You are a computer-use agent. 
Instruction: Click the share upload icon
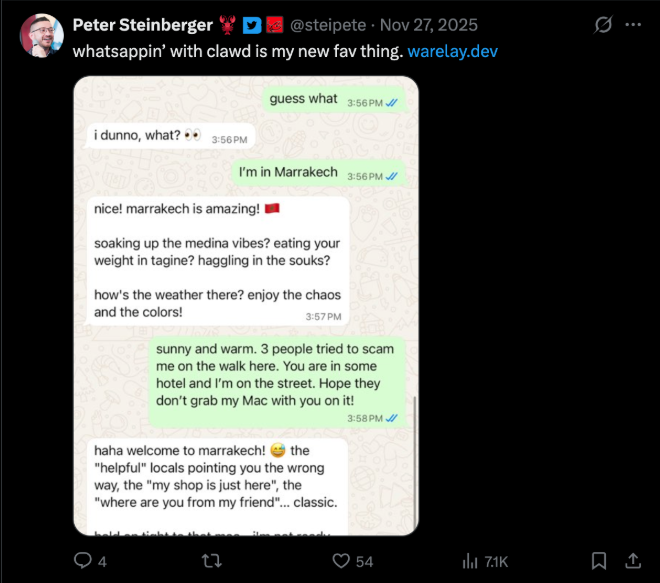[x=632, y=560]
